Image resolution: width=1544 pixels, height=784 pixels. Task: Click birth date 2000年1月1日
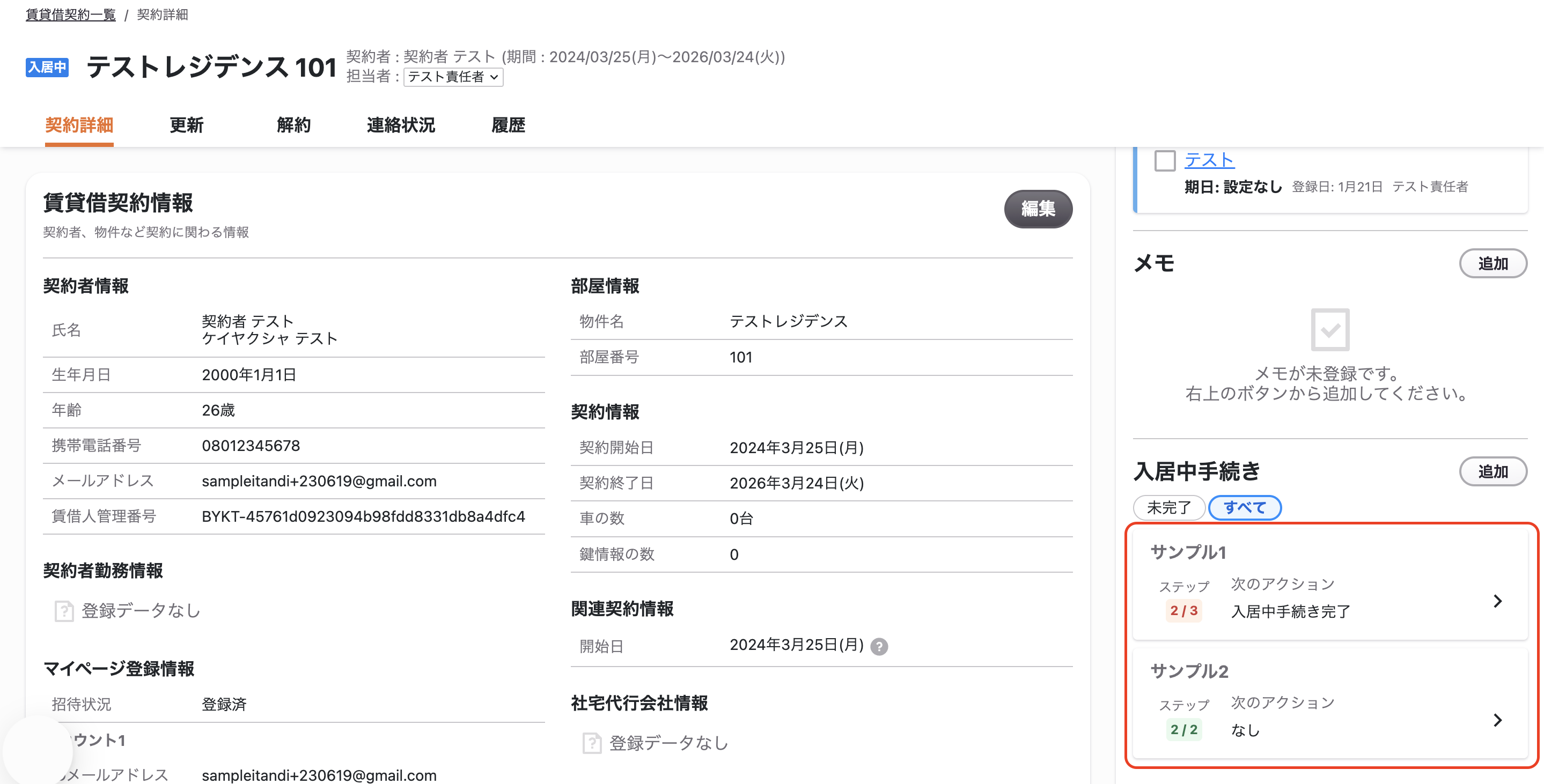click(x=249, y=375)
